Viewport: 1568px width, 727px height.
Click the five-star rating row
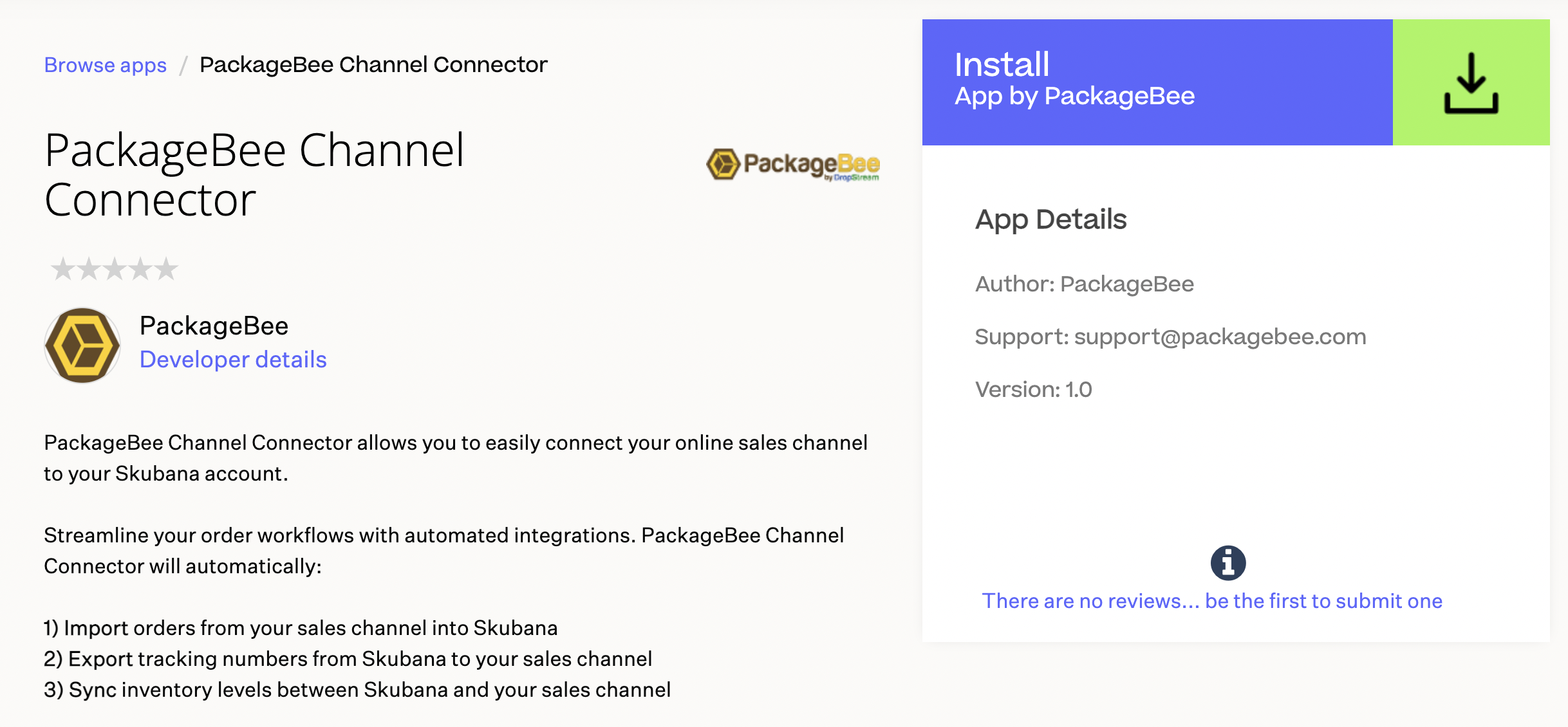click(x=114, y=268)
